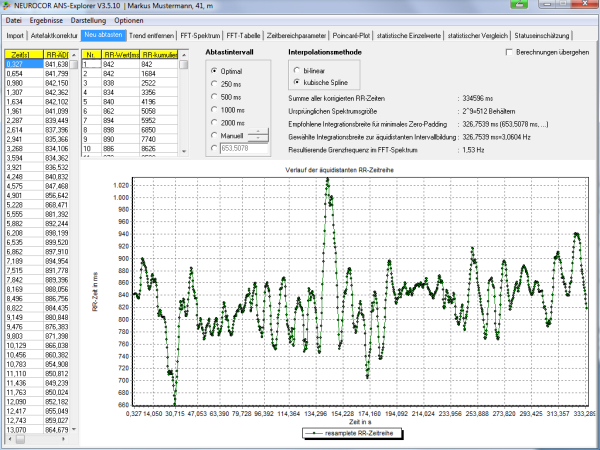Image resolution: width=600 pixels, height=450 pixels.
Task: Open the Statuseinschätzung tab
Action: (541, 36)
